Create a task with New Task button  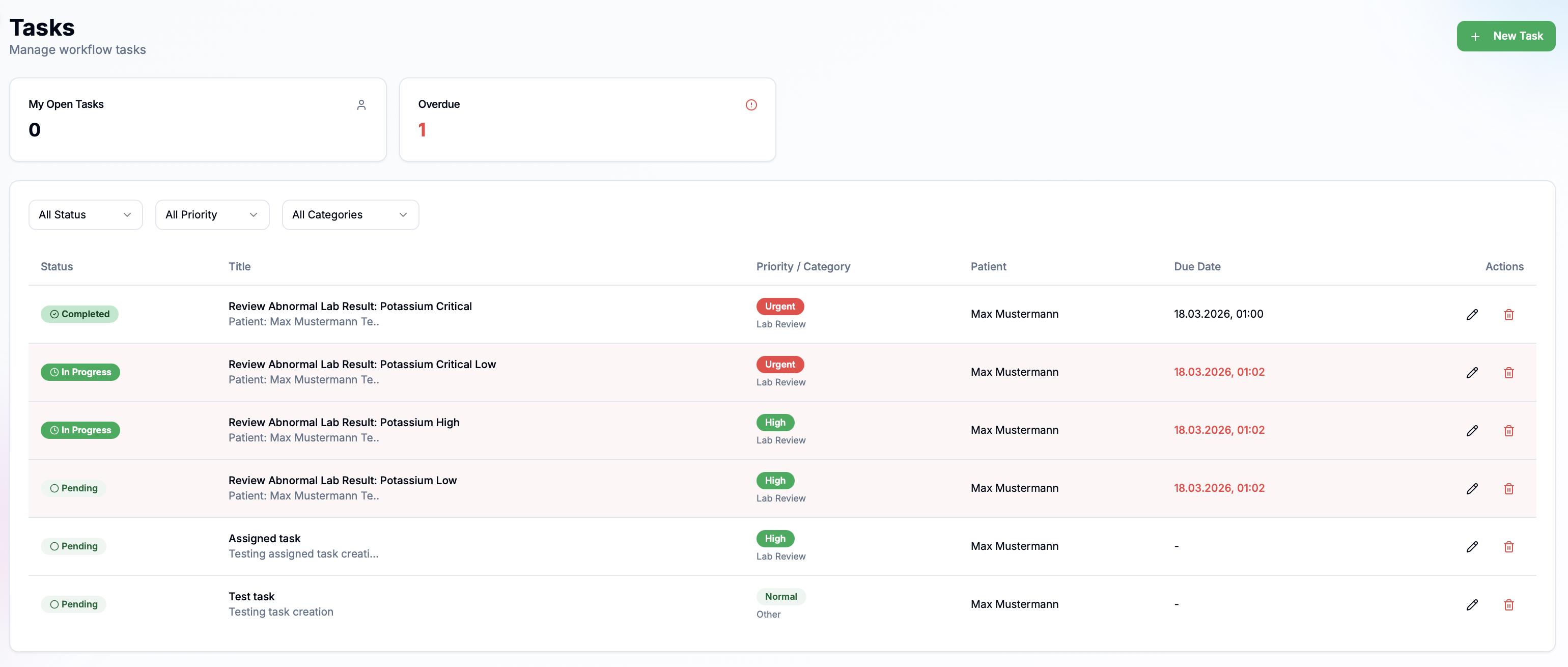(x=1505, y=36)
